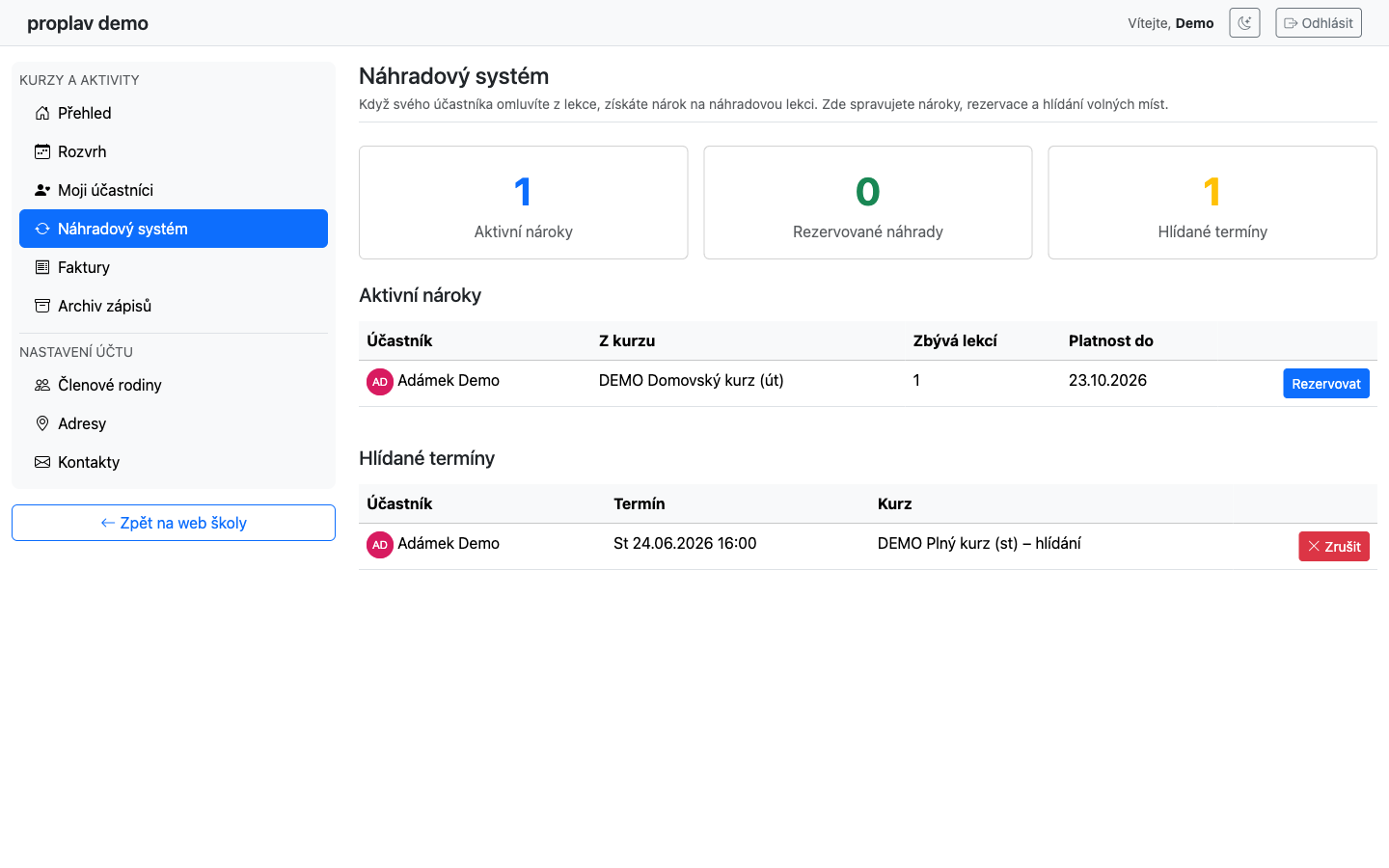
Task: Go to Adresy settings
Action: [x=174, y=423]
